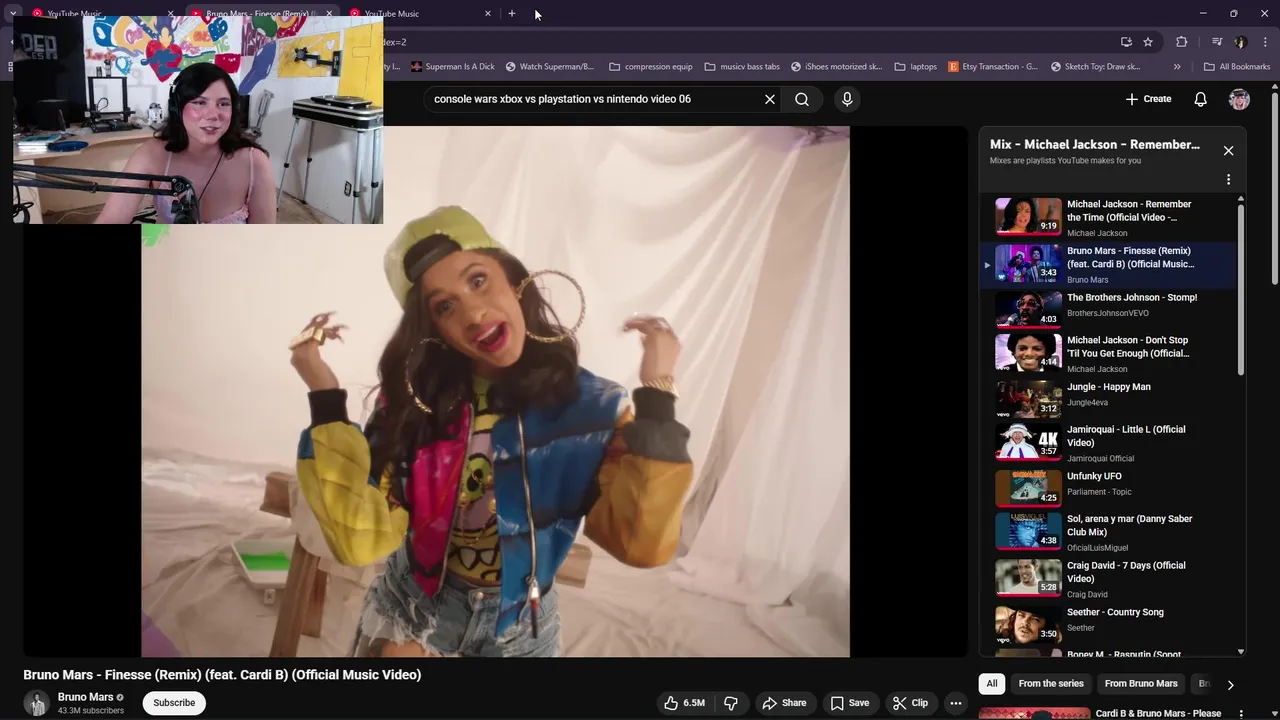Open Chrome three-dot menu
1280x720 pixels.
tap(1266, 42)
